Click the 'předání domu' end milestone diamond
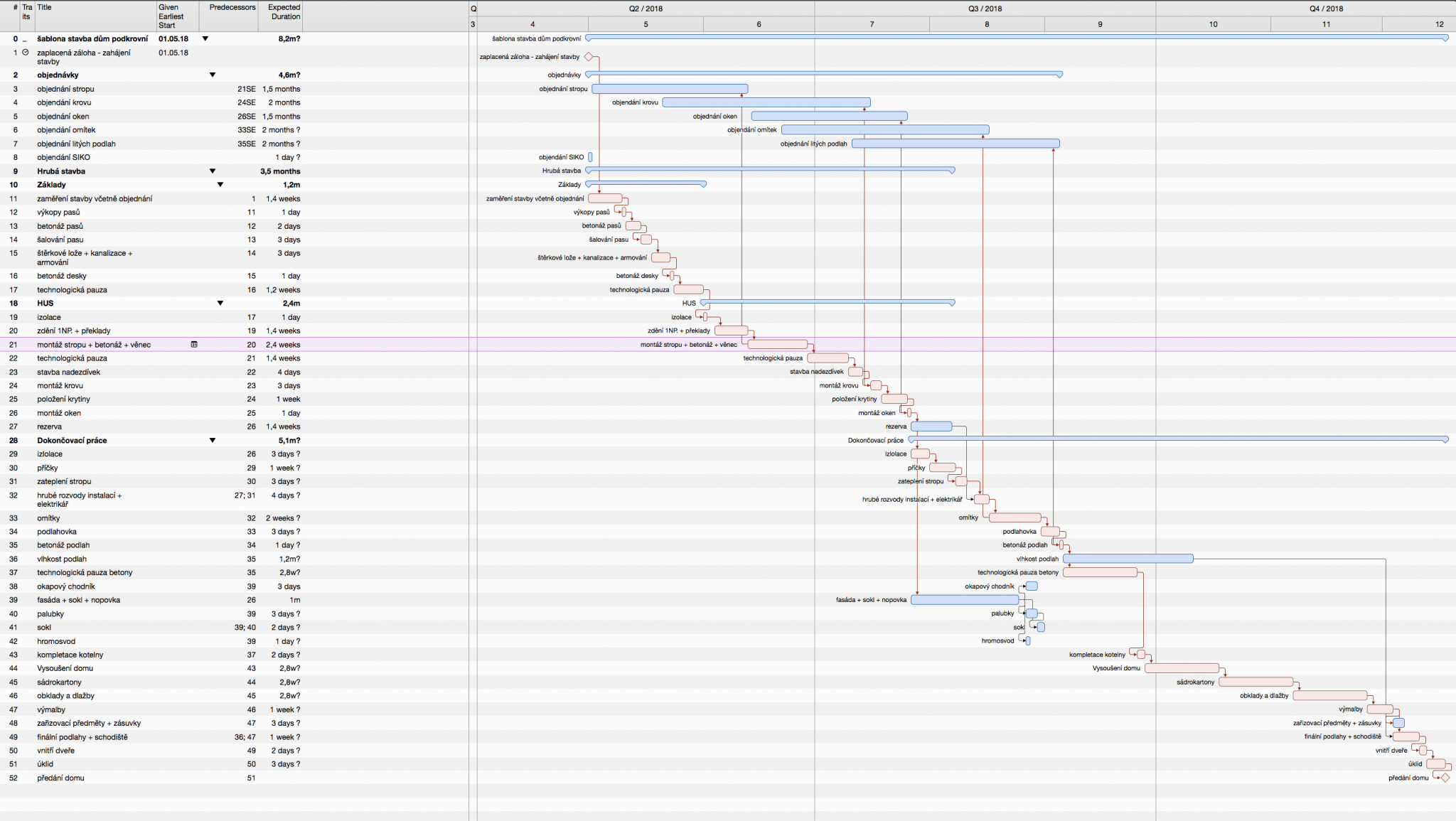The height and width of the screenshot is (821, 1456). 1445,778
